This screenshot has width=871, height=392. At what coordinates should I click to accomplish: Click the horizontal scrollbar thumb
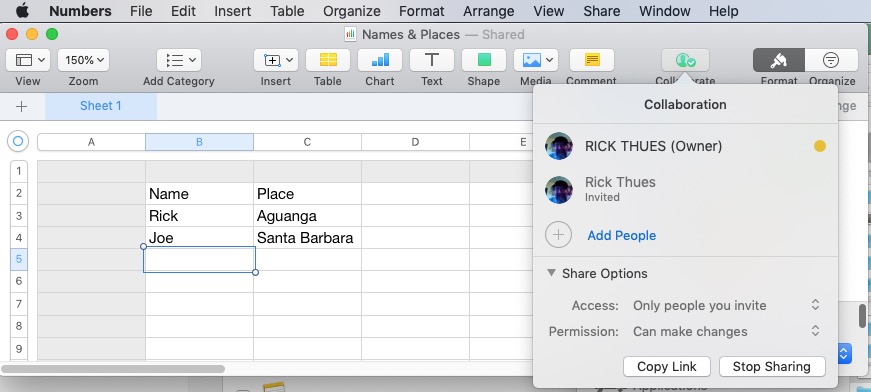pos(113,369)
